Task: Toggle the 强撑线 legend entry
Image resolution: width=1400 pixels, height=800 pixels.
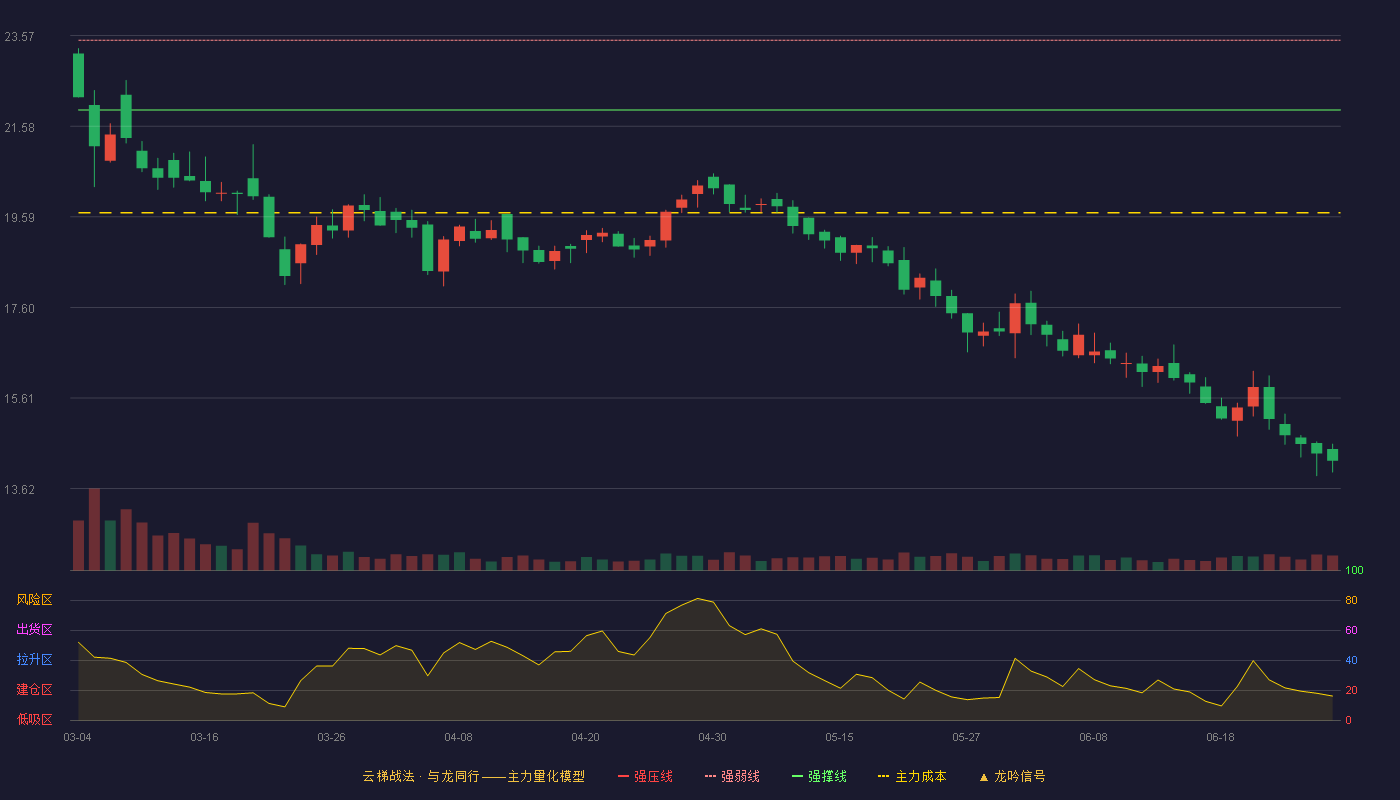Action: pyautogui.click(x=819, y=776)
